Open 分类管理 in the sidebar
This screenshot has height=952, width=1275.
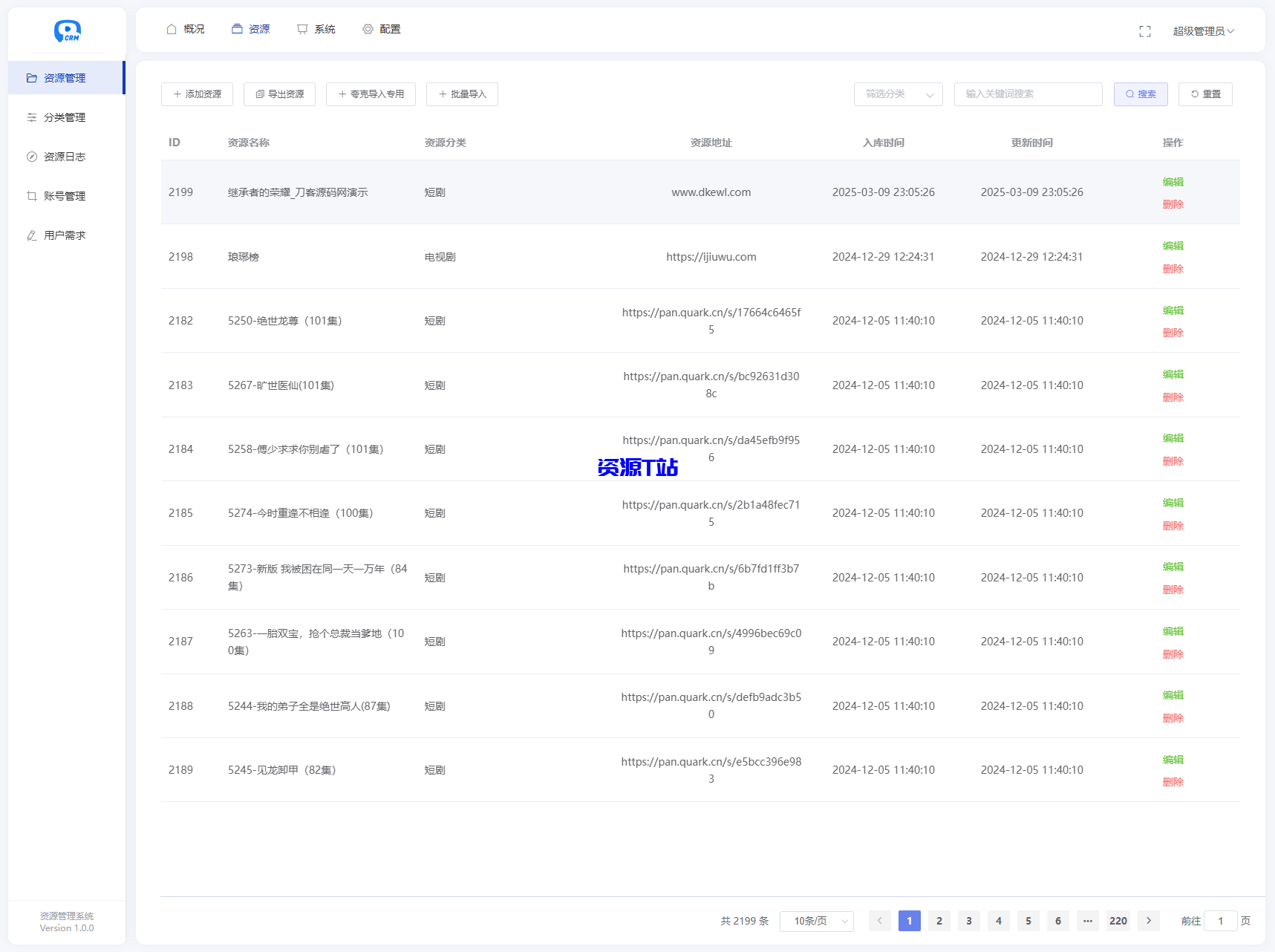[65, 117]
